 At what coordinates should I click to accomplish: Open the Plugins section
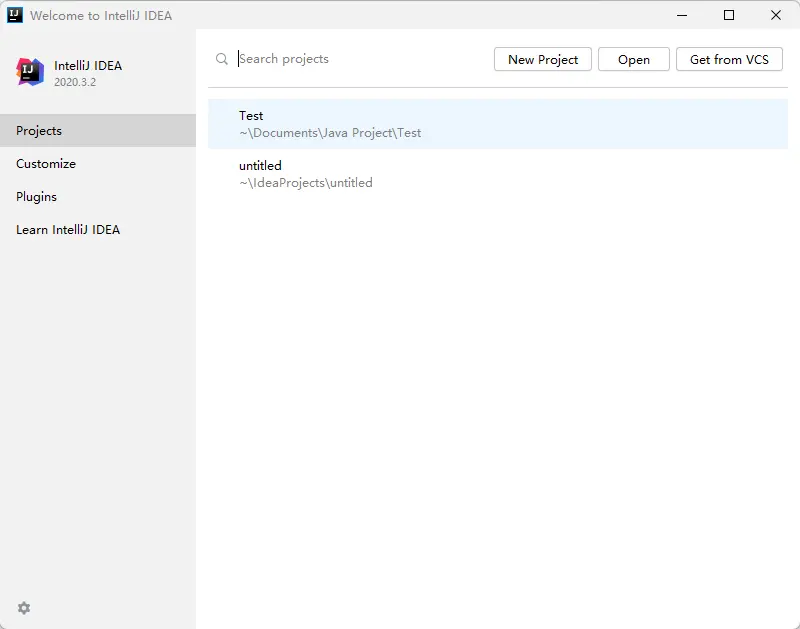pyautogui.click(x=36, y=197)
